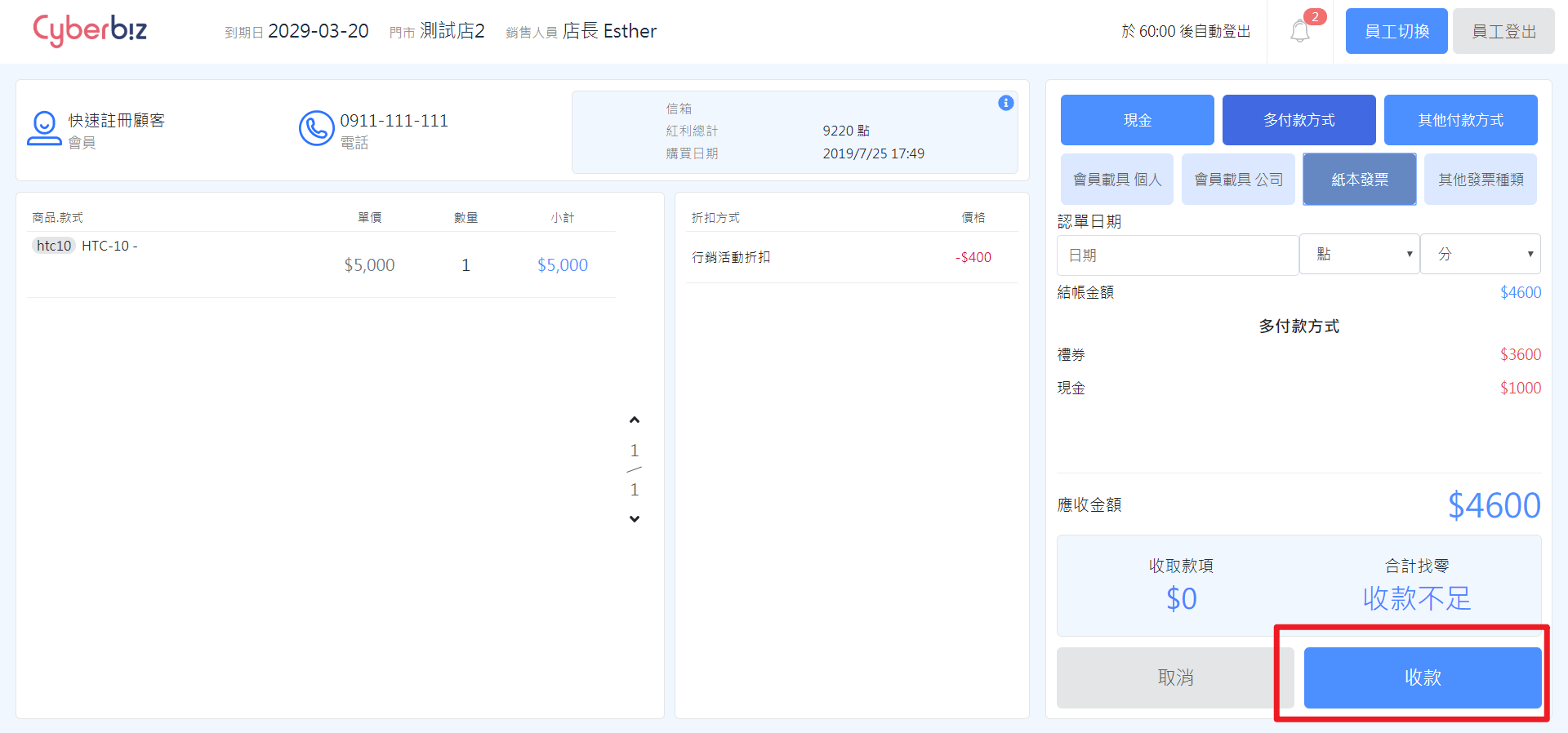The height and width of the screenshot is (733, 1568).
Task: Click the 禮券 $3600 amount
Action: (1521, 354)
